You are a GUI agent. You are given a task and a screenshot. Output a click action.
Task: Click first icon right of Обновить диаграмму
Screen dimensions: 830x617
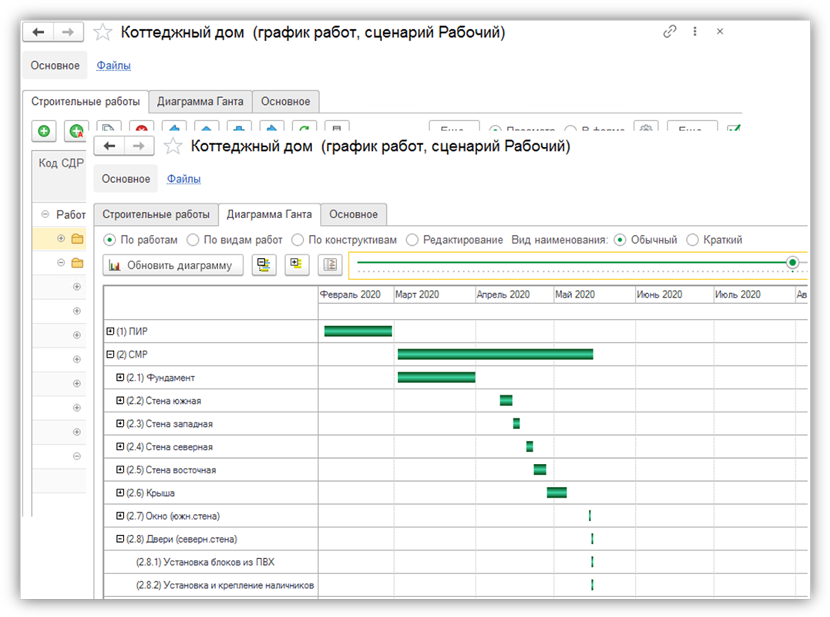[264, 265]
